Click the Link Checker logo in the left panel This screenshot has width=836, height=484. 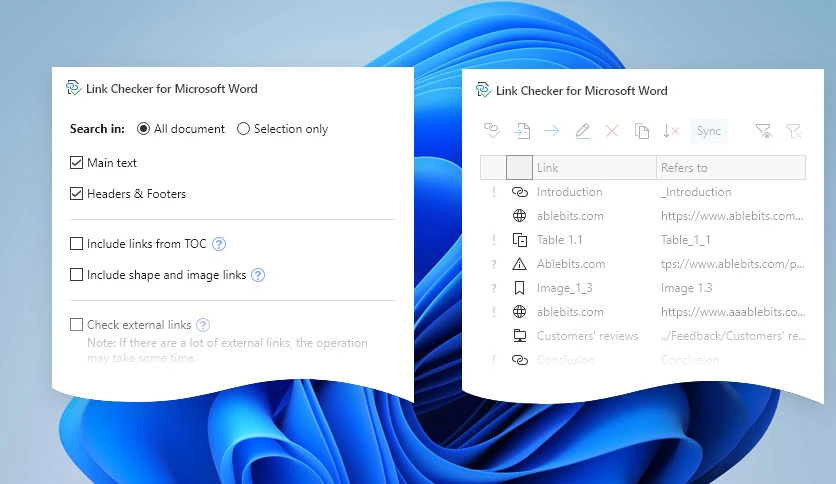(73, 87)
